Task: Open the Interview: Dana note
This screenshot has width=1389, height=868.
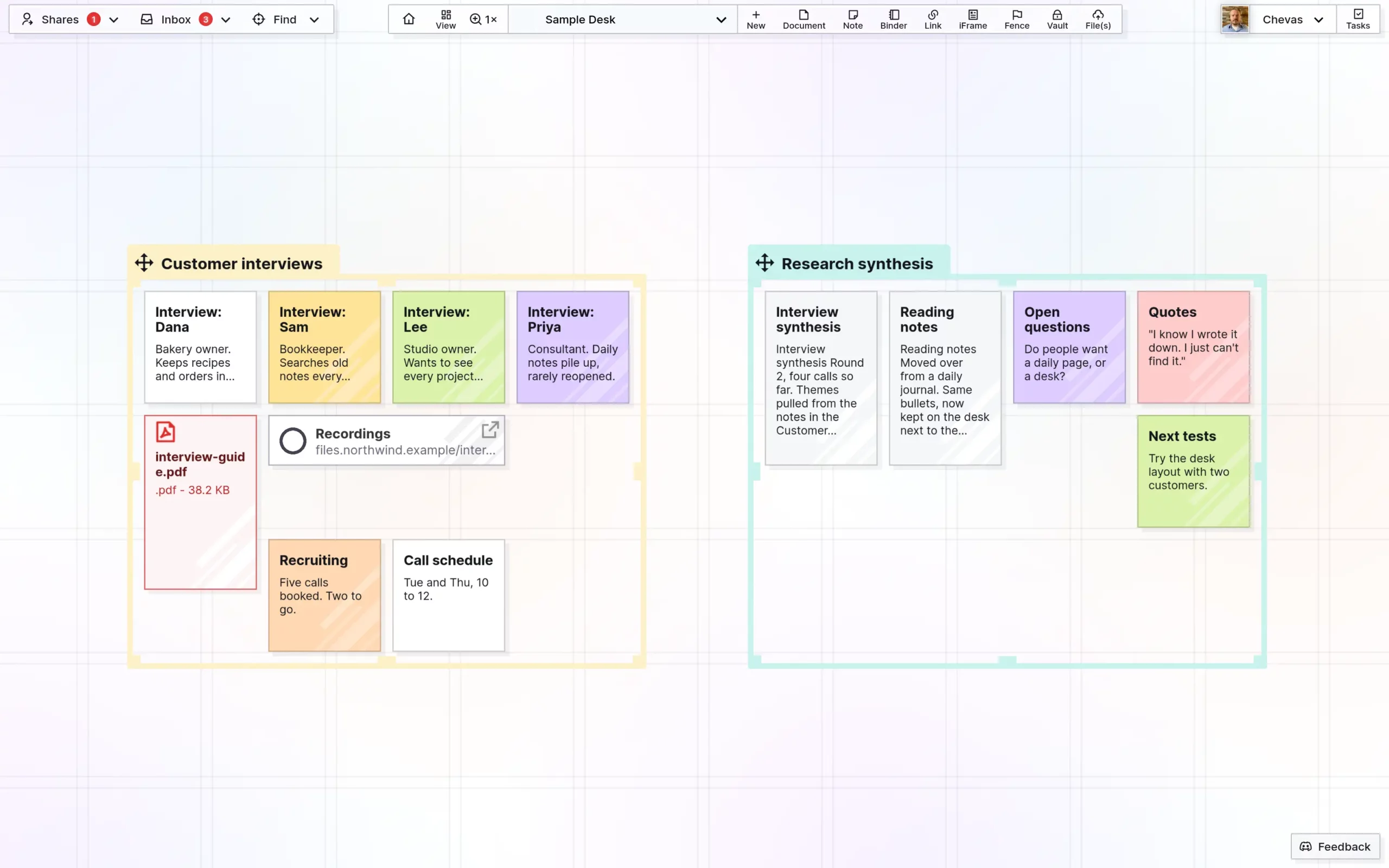Action: pos(200,347)
